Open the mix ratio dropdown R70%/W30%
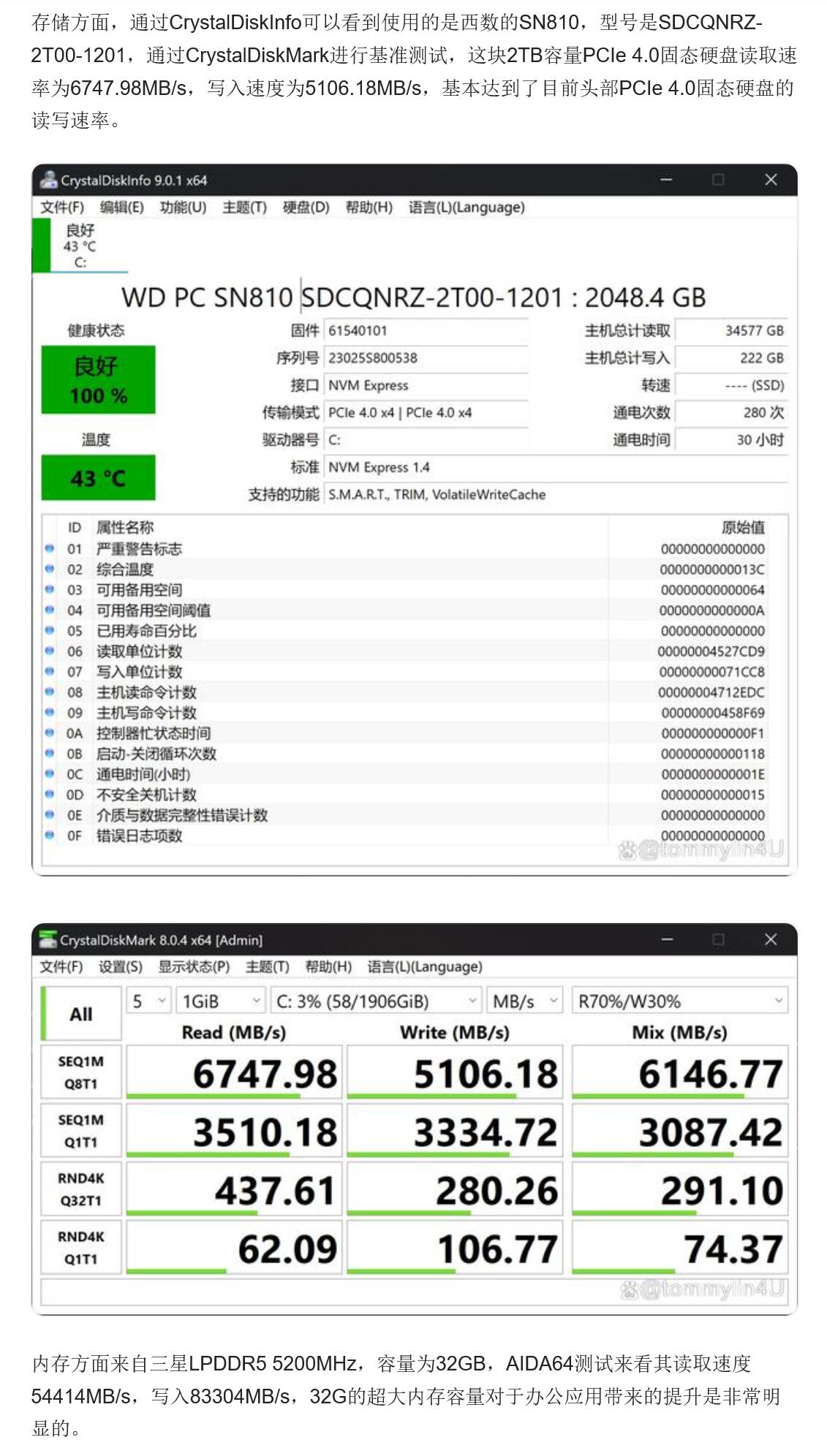This screenshot has height=1456, width=827. coord(679,1001)
